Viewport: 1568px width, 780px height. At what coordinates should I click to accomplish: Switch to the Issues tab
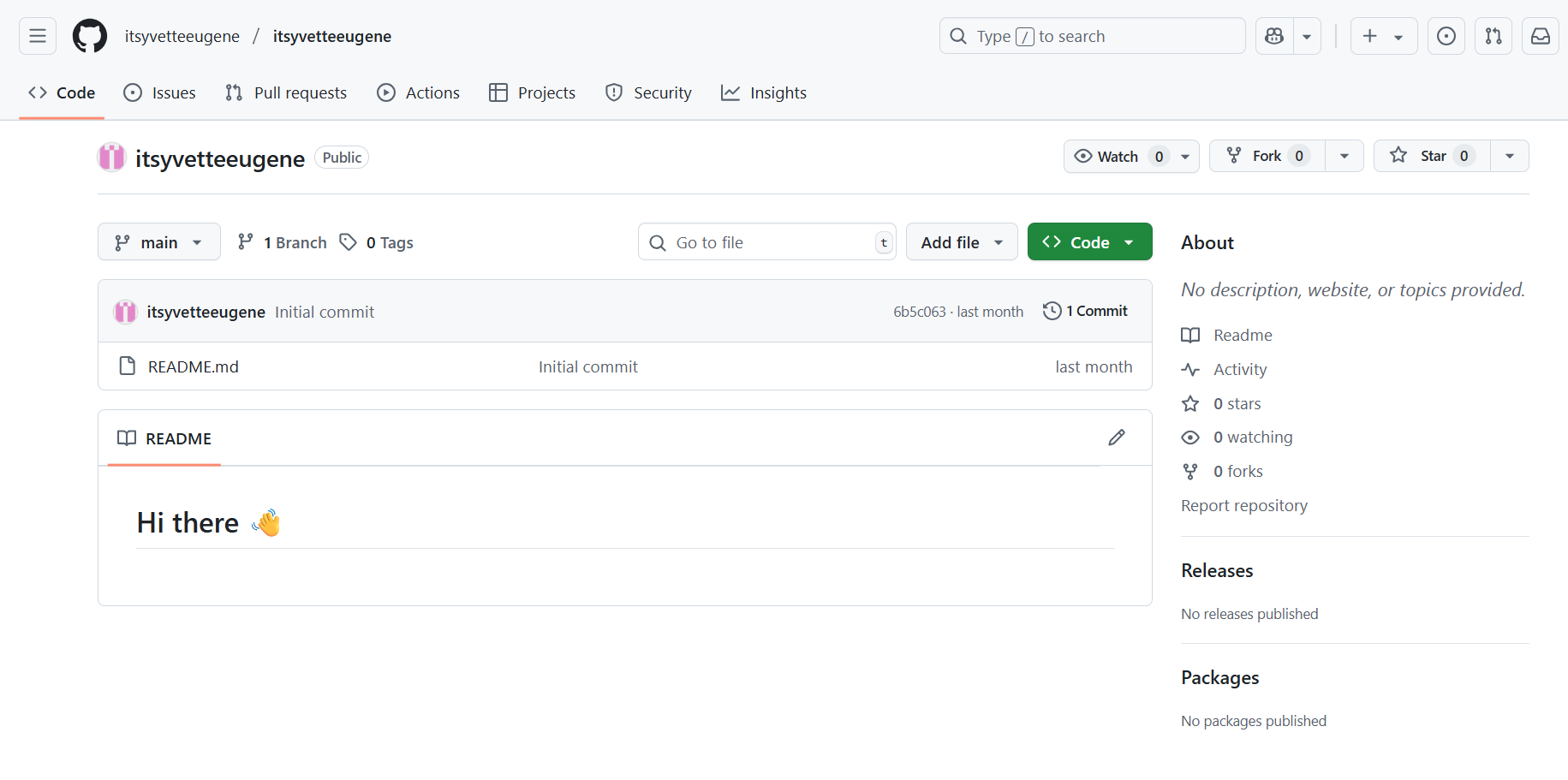[159, 92]
